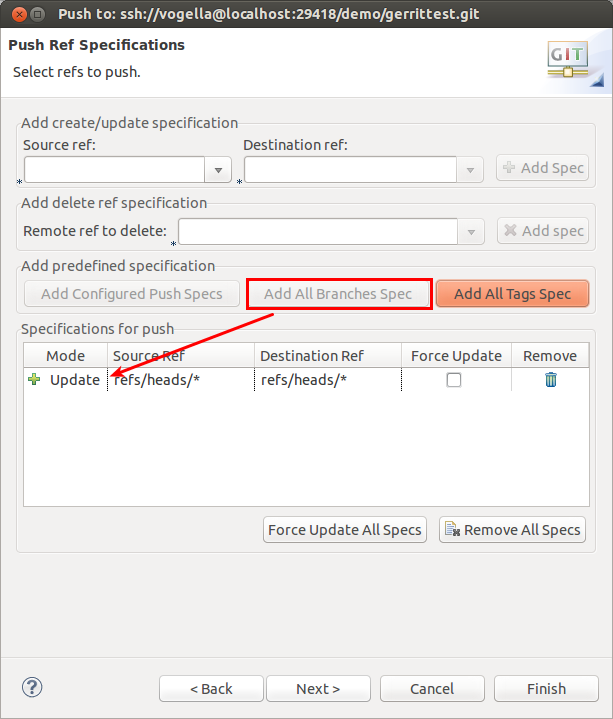The width and height of the screenshot is (613, 719).
Task: Focus the Destination ref text field
Action: (351, 170)
